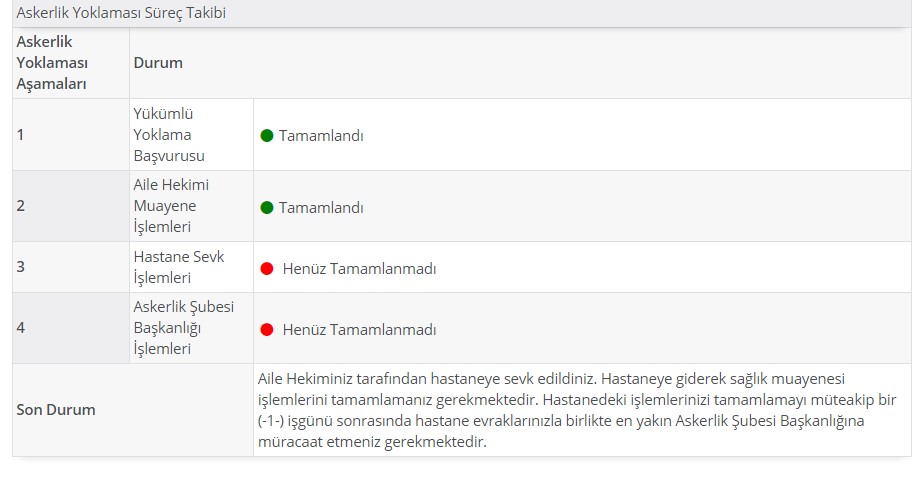Click the Son Durum description paragraph

[x=577, y=410]
